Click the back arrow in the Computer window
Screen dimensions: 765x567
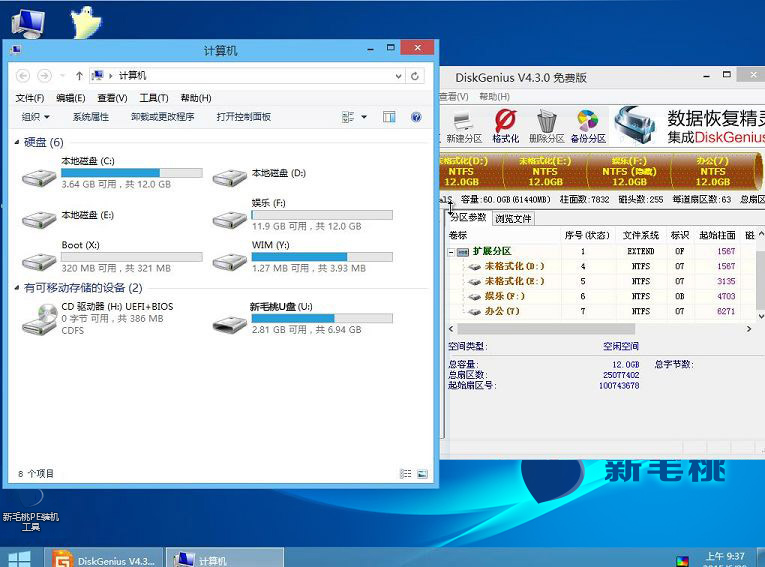[23, 76]
